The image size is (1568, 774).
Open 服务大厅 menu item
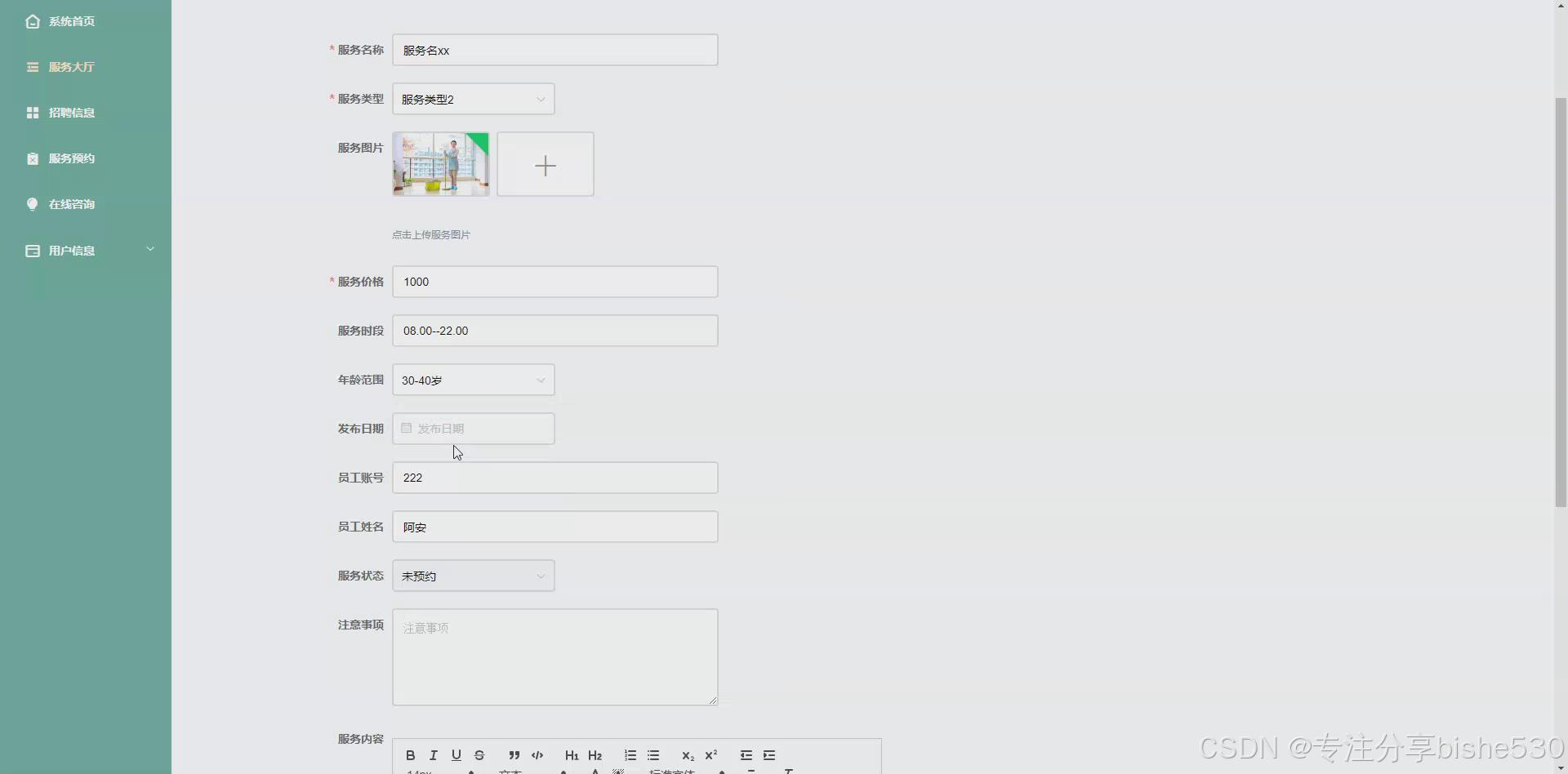(86, 67)
